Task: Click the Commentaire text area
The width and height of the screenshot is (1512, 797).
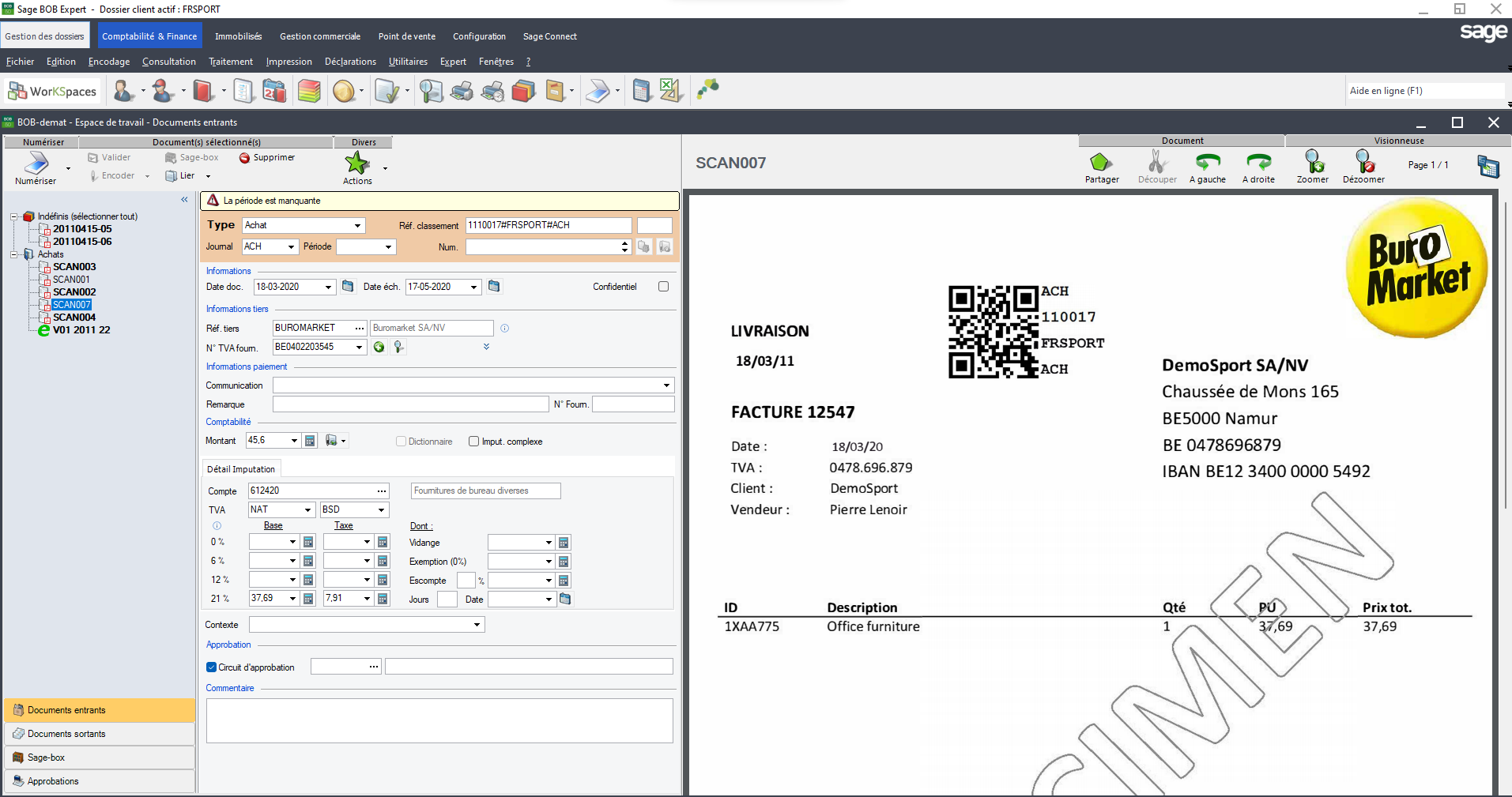Action: pos(439,720)
